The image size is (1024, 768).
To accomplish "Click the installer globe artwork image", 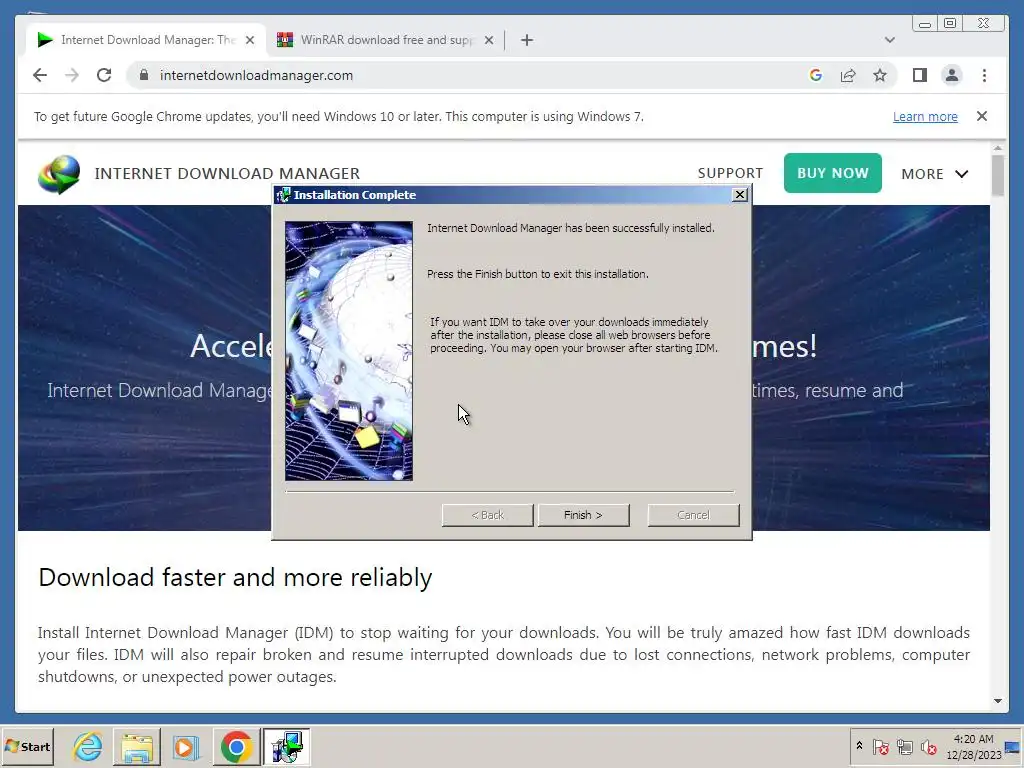I will tap(349, 351).
